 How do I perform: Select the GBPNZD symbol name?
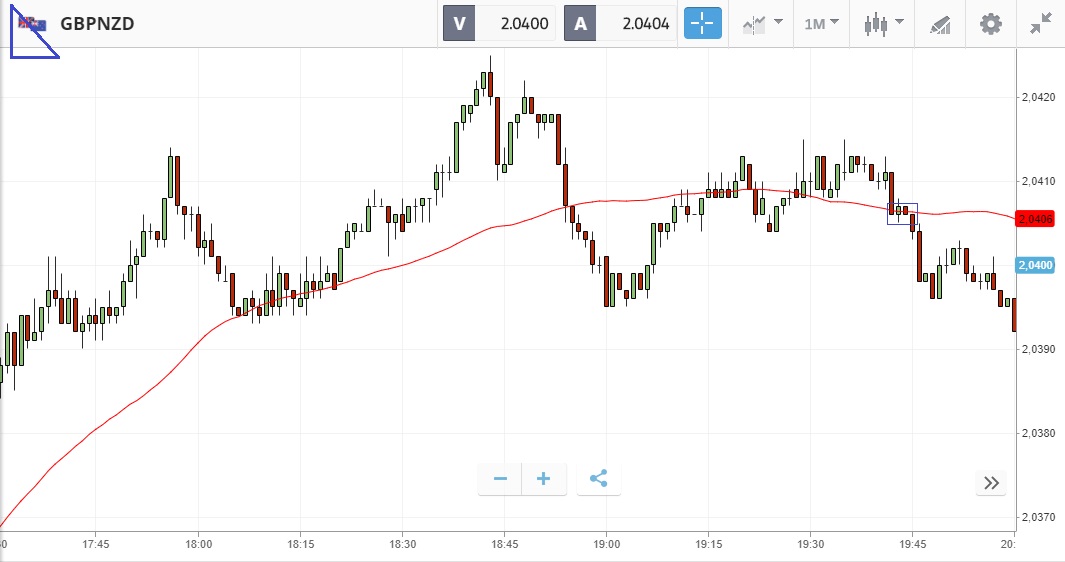click(97, 24)
